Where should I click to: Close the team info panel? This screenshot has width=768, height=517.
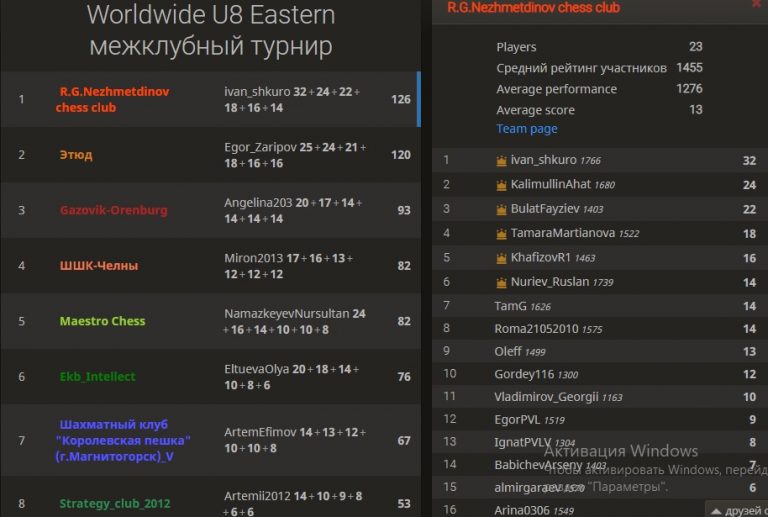pos(757,5)
